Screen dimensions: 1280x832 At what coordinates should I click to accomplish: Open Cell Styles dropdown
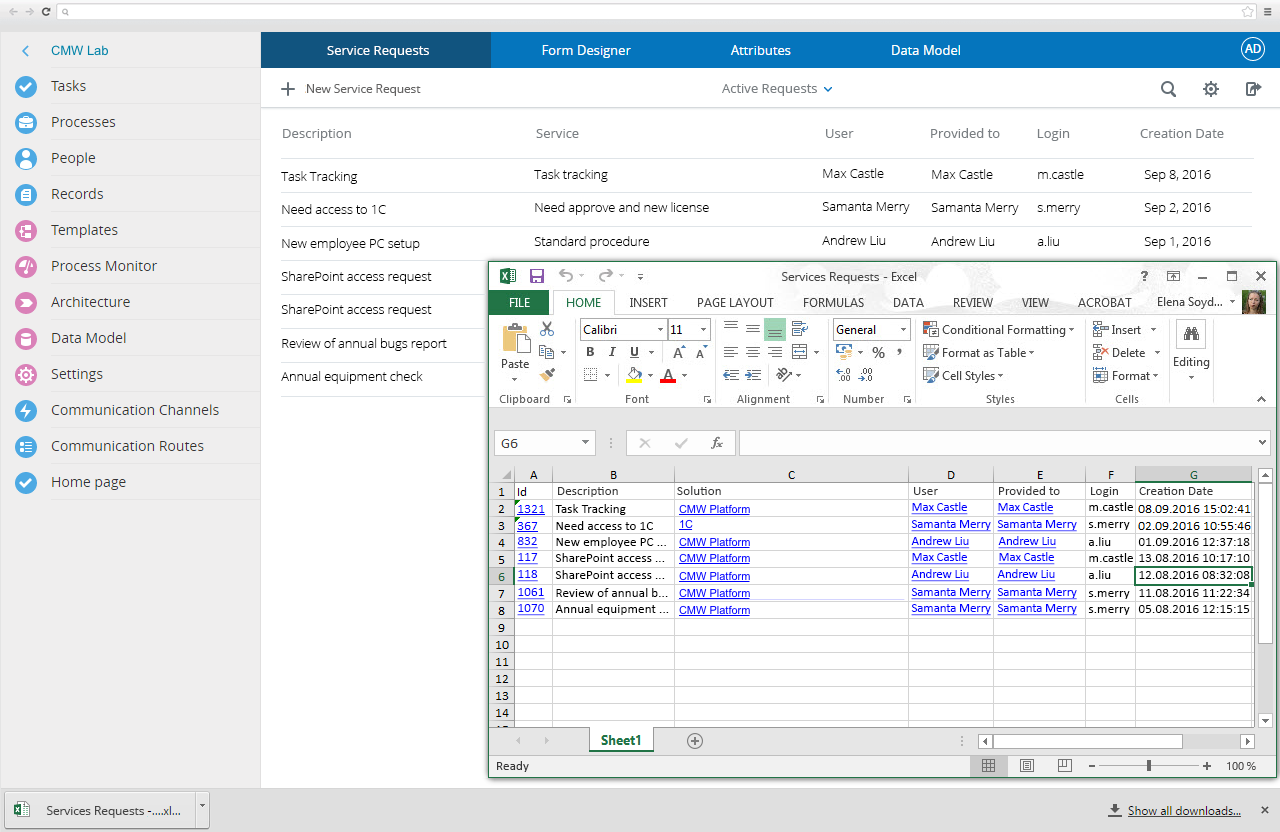(962, 376)
